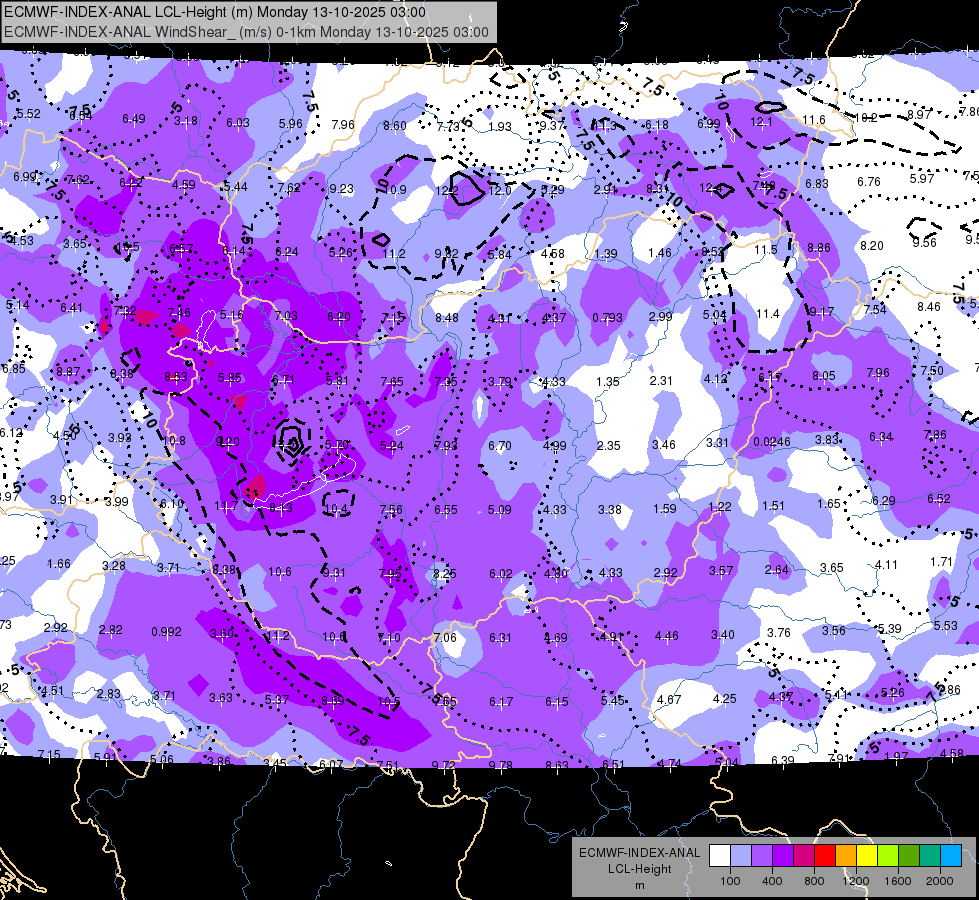Click the wind shear value 11.4

(767, 314)
